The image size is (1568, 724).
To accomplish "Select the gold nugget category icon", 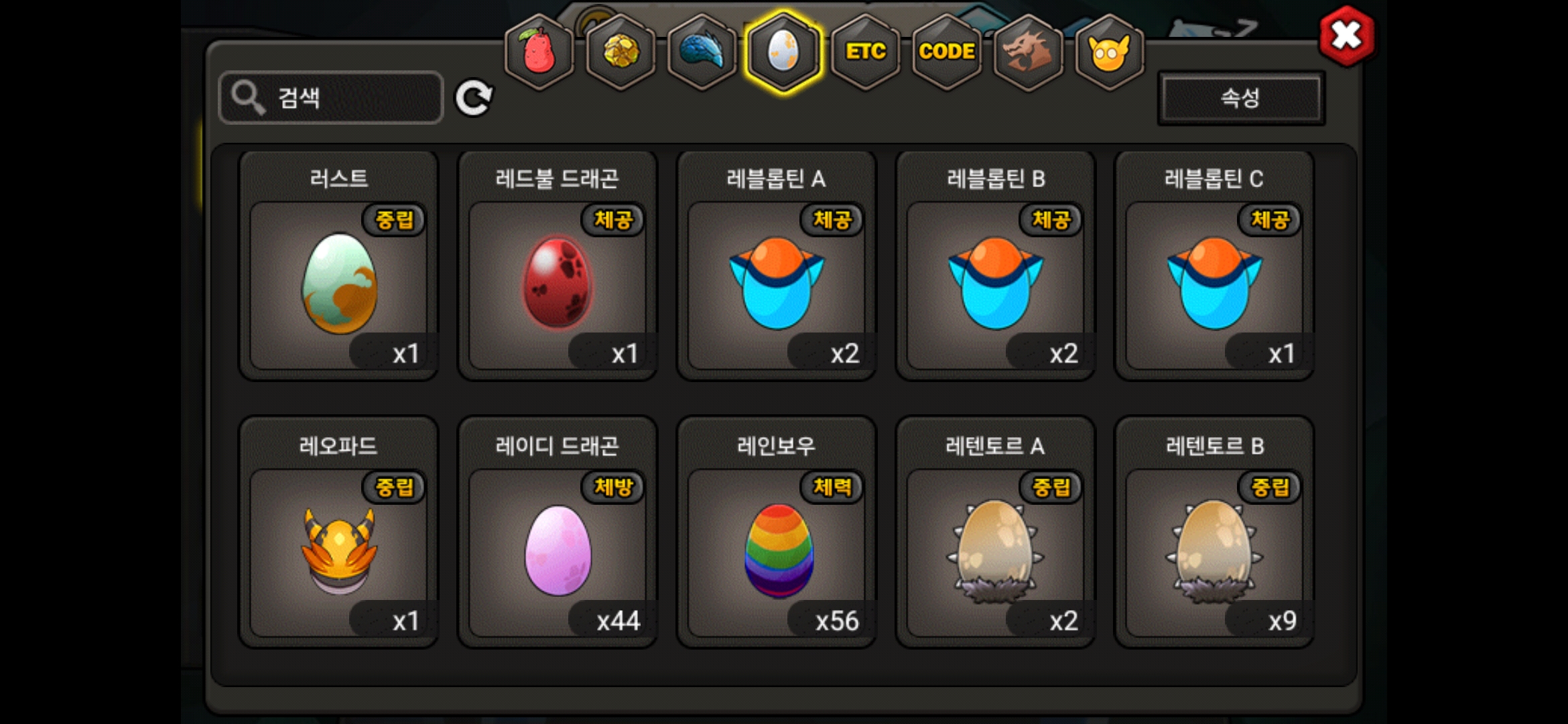I will 620,52.
